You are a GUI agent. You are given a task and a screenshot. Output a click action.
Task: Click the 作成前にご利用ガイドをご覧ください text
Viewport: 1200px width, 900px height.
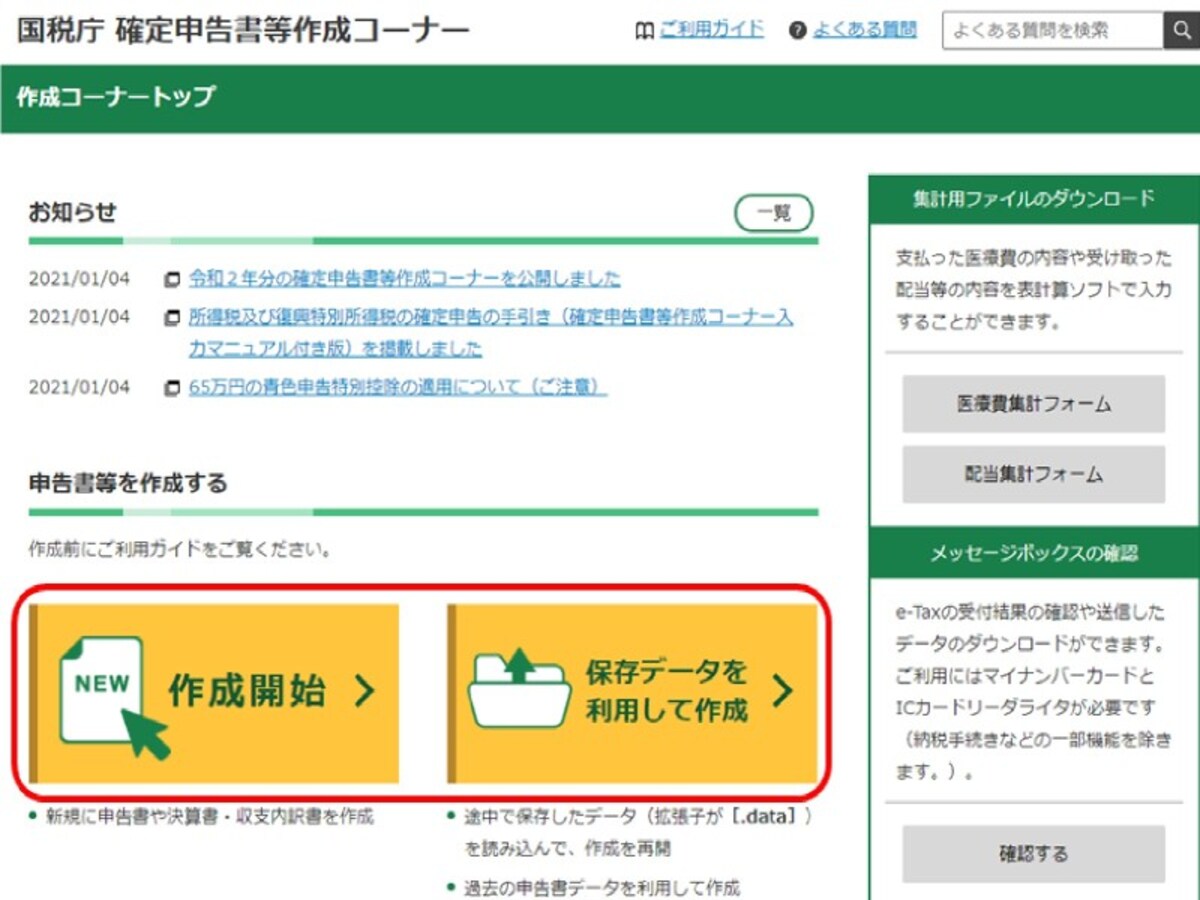click(x=180, y=550)
